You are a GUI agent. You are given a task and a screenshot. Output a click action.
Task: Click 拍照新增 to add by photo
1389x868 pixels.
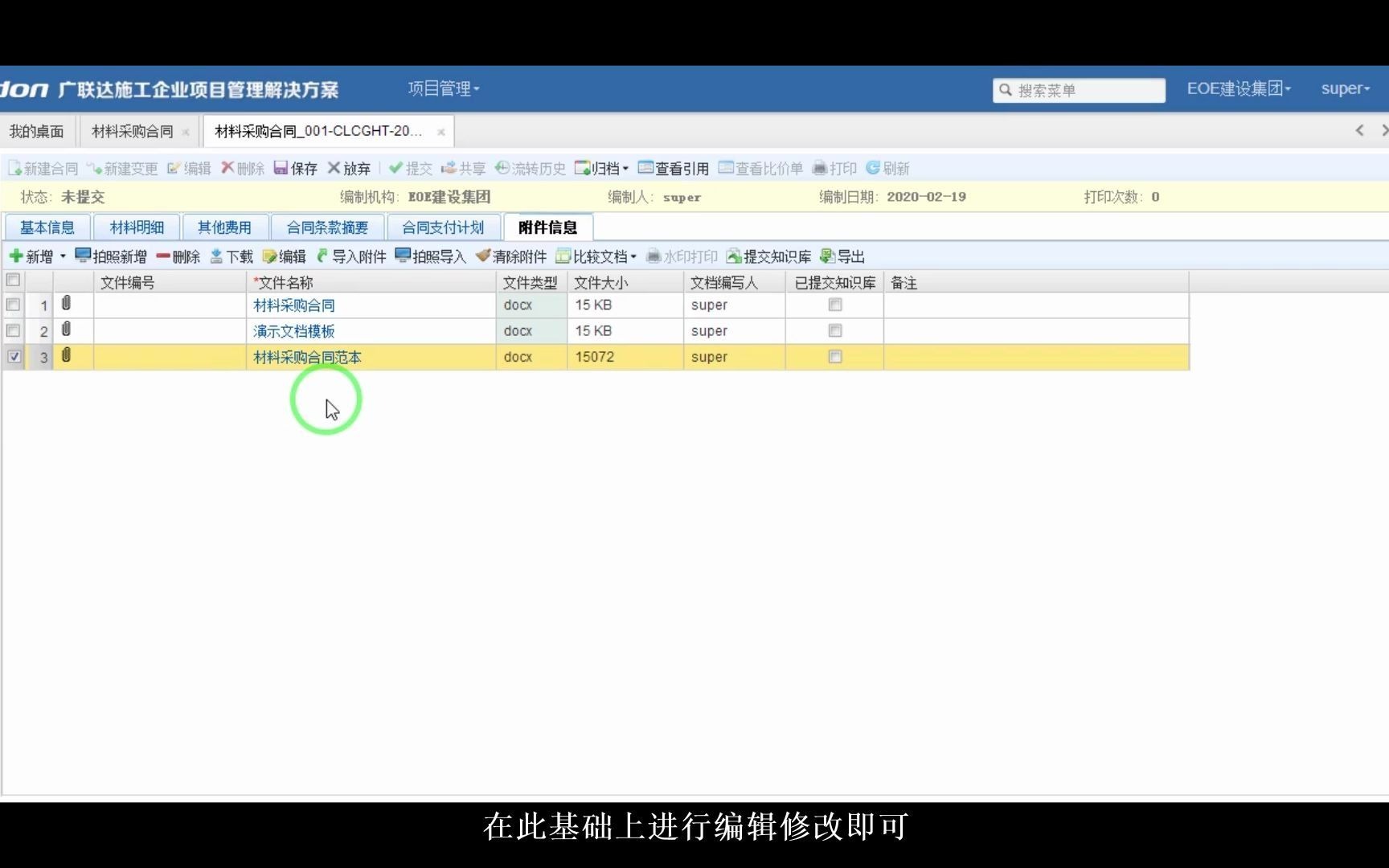click(111, 256)
